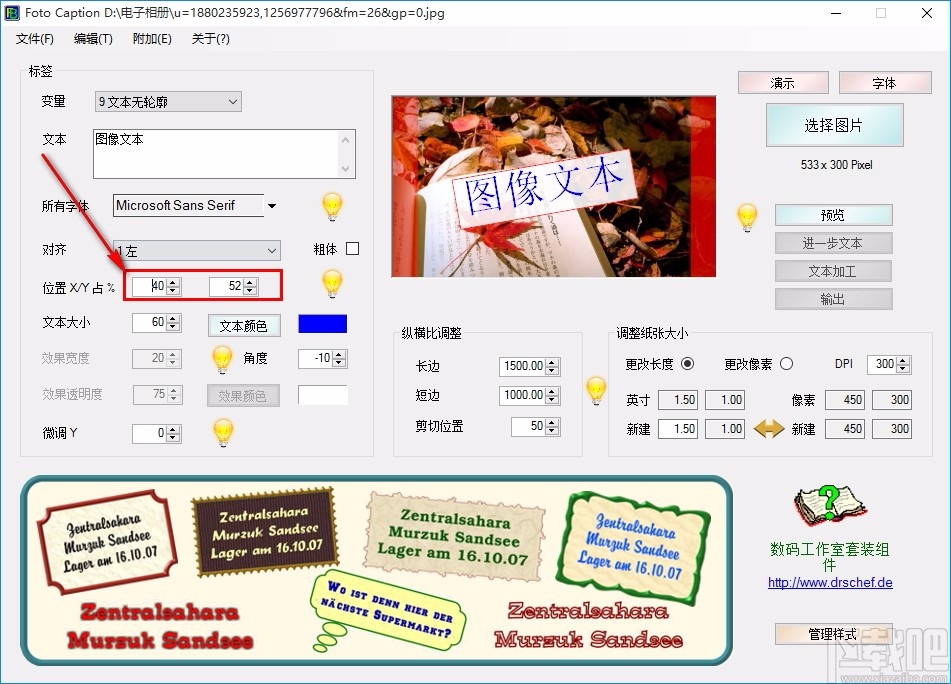Click the 数码工作室套装组件 green text
The height and width of the screenshot is (684, 951).
(829, 557)
